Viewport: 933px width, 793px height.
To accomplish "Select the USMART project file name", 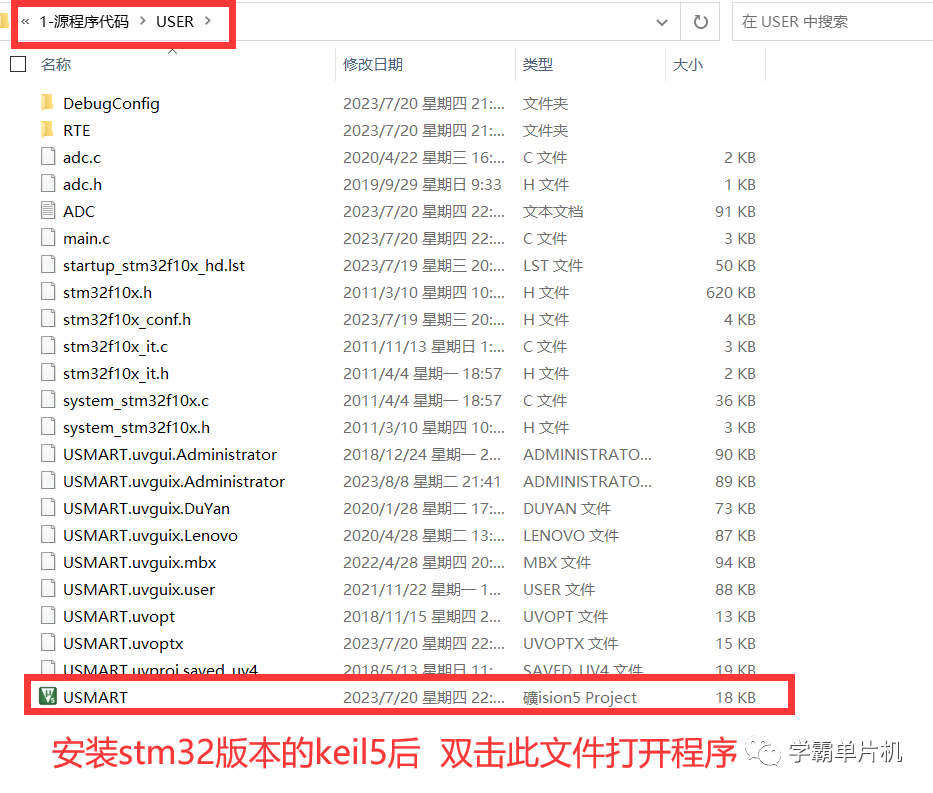I will pos(95,697).
